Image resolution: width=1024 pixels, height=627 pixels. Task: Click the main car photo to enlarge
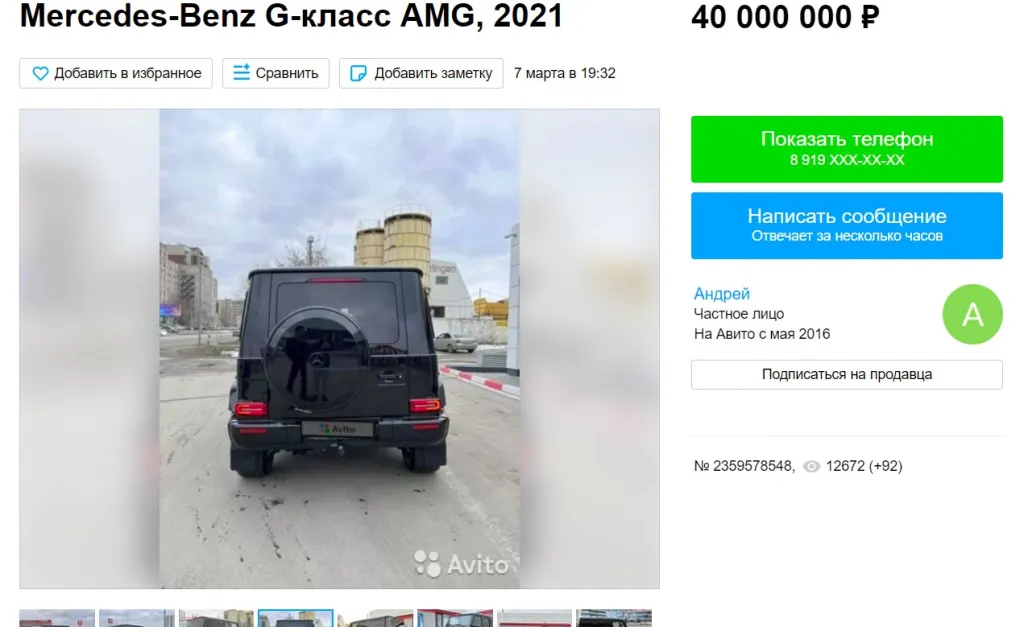click(x=340, y=349)
